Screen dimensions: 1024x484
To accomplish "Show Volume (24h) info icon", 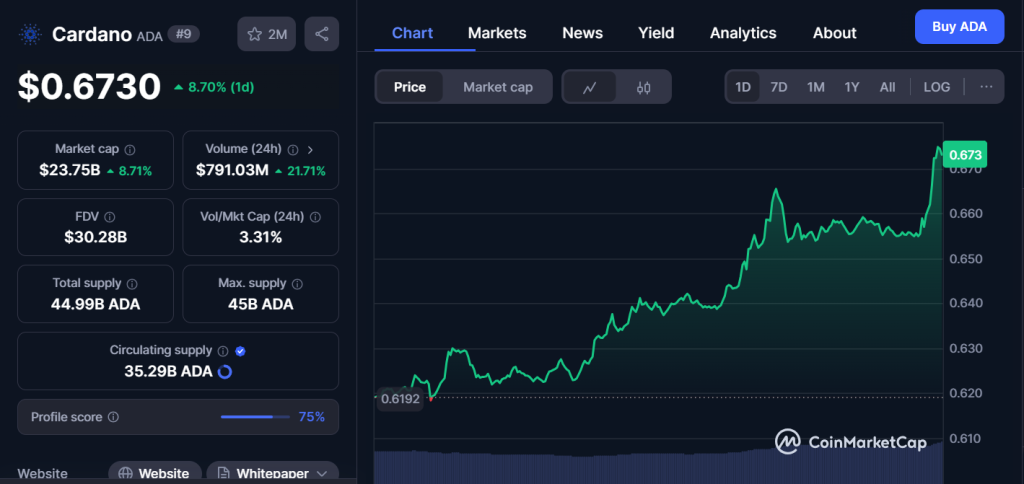I will click(293, 150).
